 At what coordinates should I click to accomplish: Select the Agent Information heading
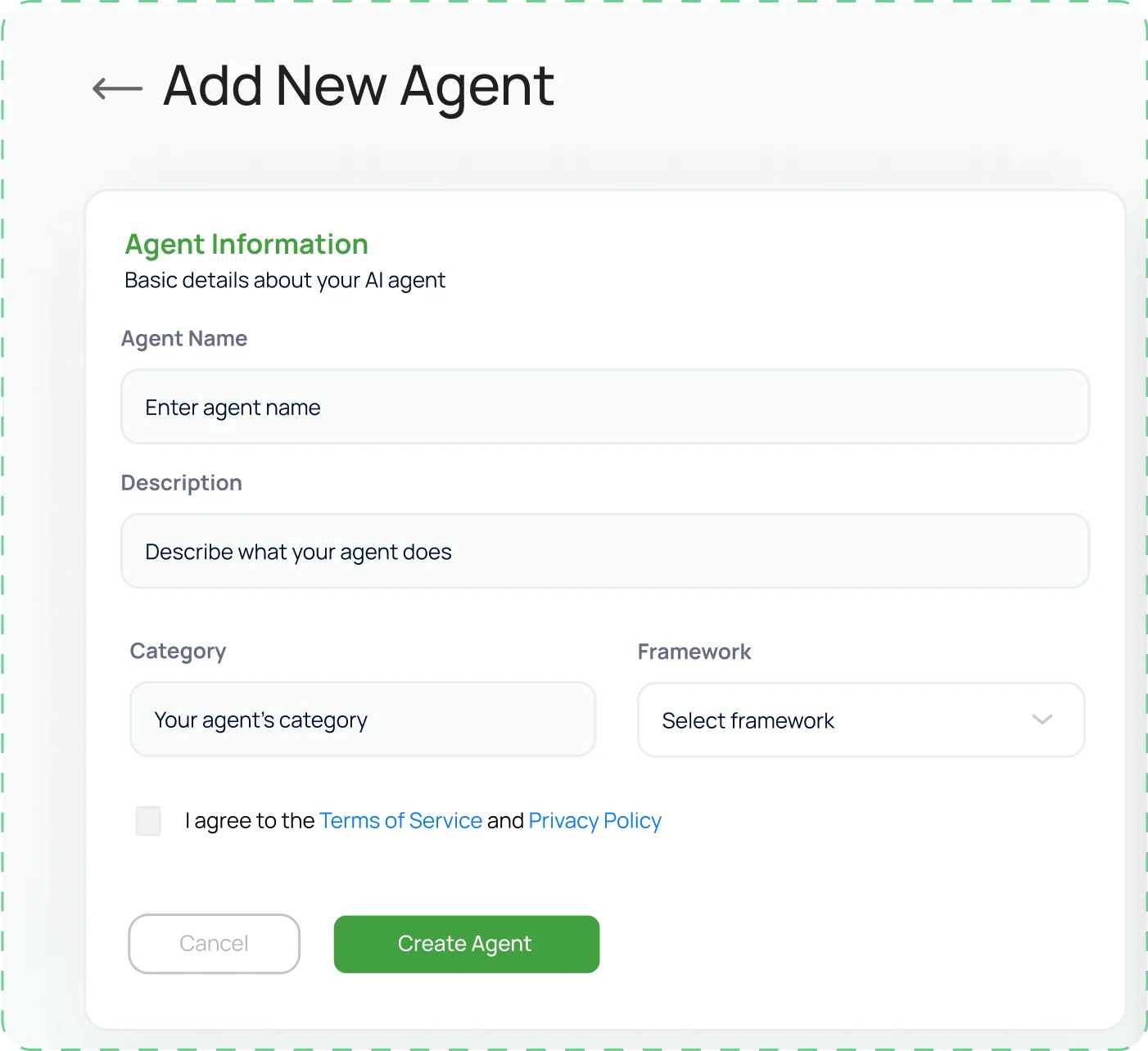(x=246, y=244)
